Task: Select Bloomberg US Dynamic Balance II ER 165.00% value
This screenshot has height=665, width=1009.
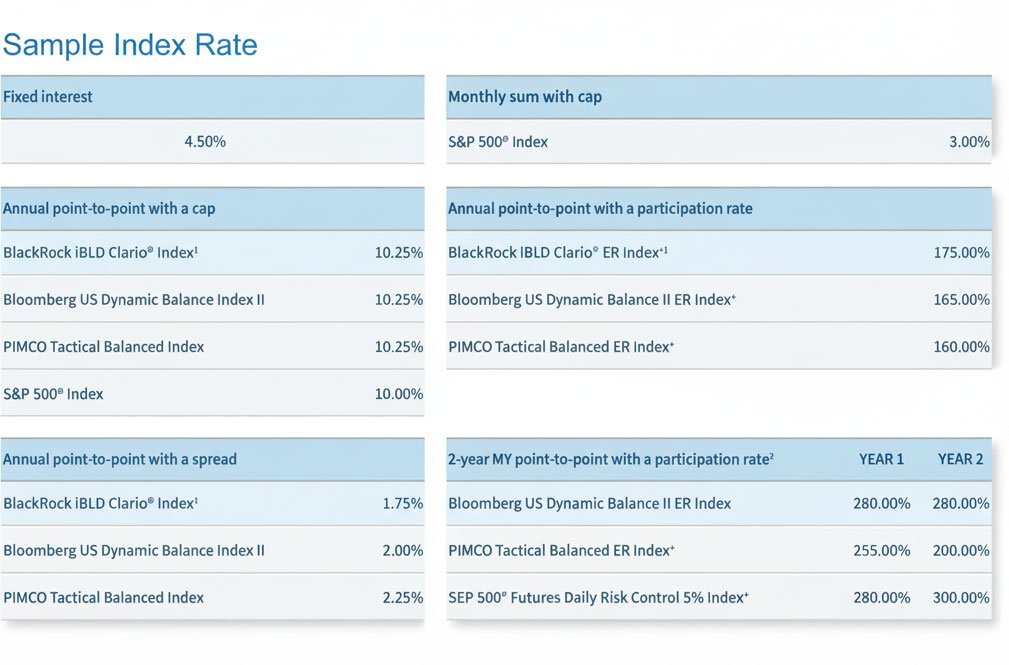Action: click(961, 300)
